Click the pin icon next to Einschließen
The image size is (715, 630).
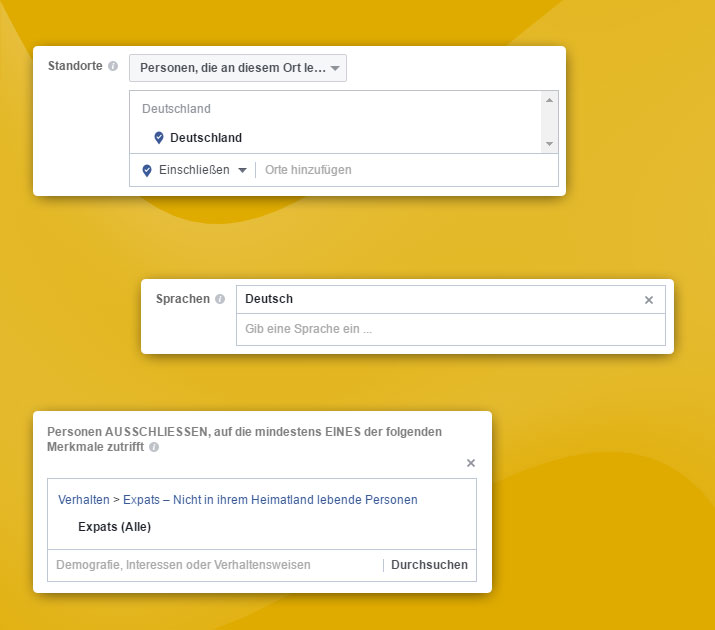pyautogui.click(x=147, y=170)
